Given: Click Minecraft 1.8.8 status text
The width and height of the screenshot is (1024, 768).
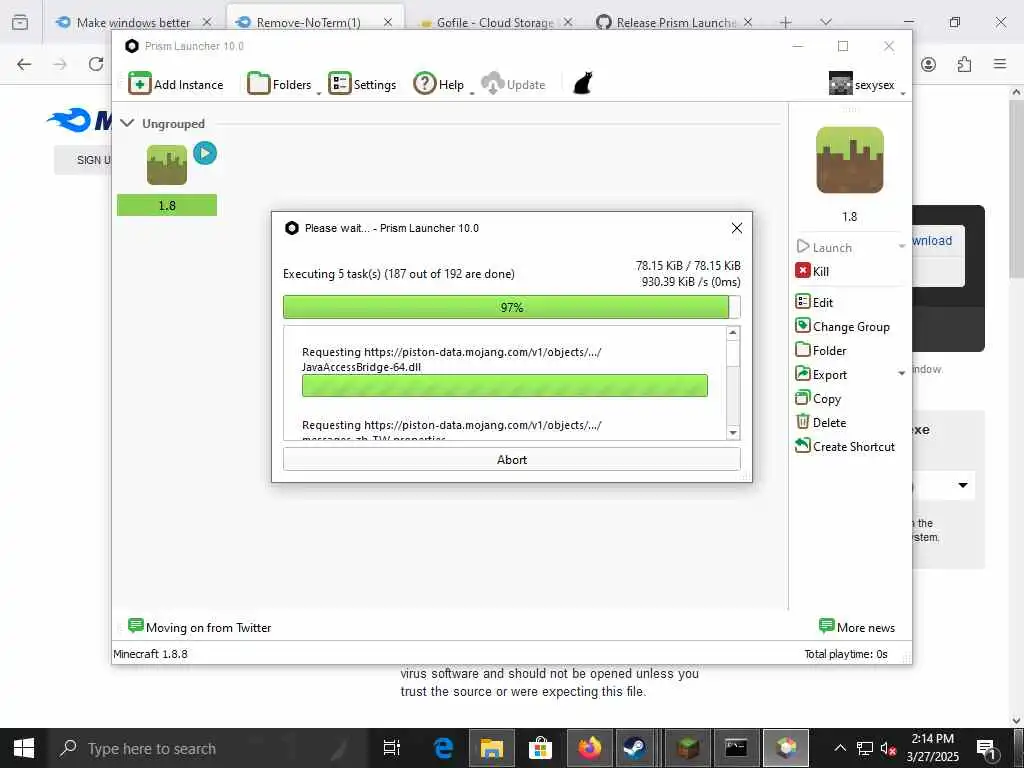Looking at the screenshot, I should pos(150,654).
